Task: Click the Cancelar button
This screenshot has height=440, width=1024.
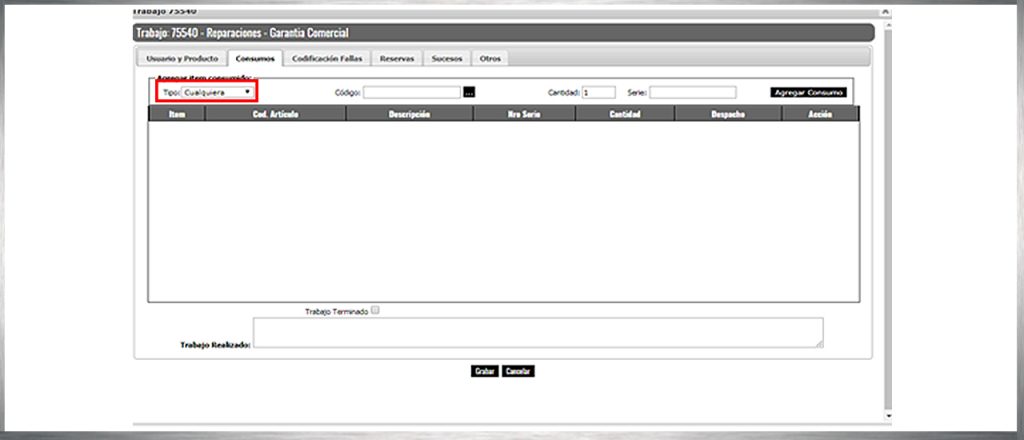Action: click(518, 371)
